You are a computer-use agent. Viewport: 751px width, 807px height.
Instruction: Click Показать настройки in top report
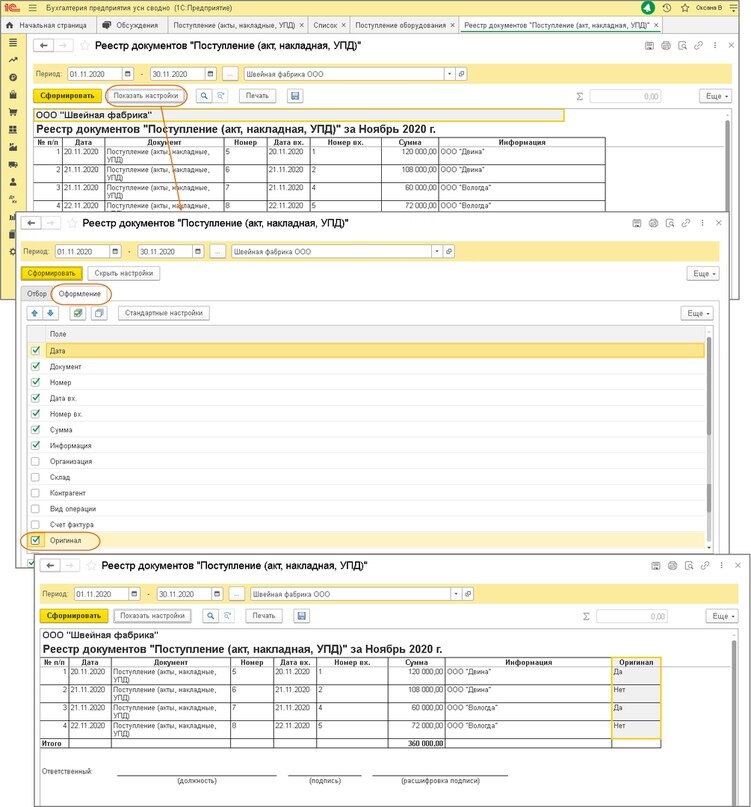click(146, 96)
